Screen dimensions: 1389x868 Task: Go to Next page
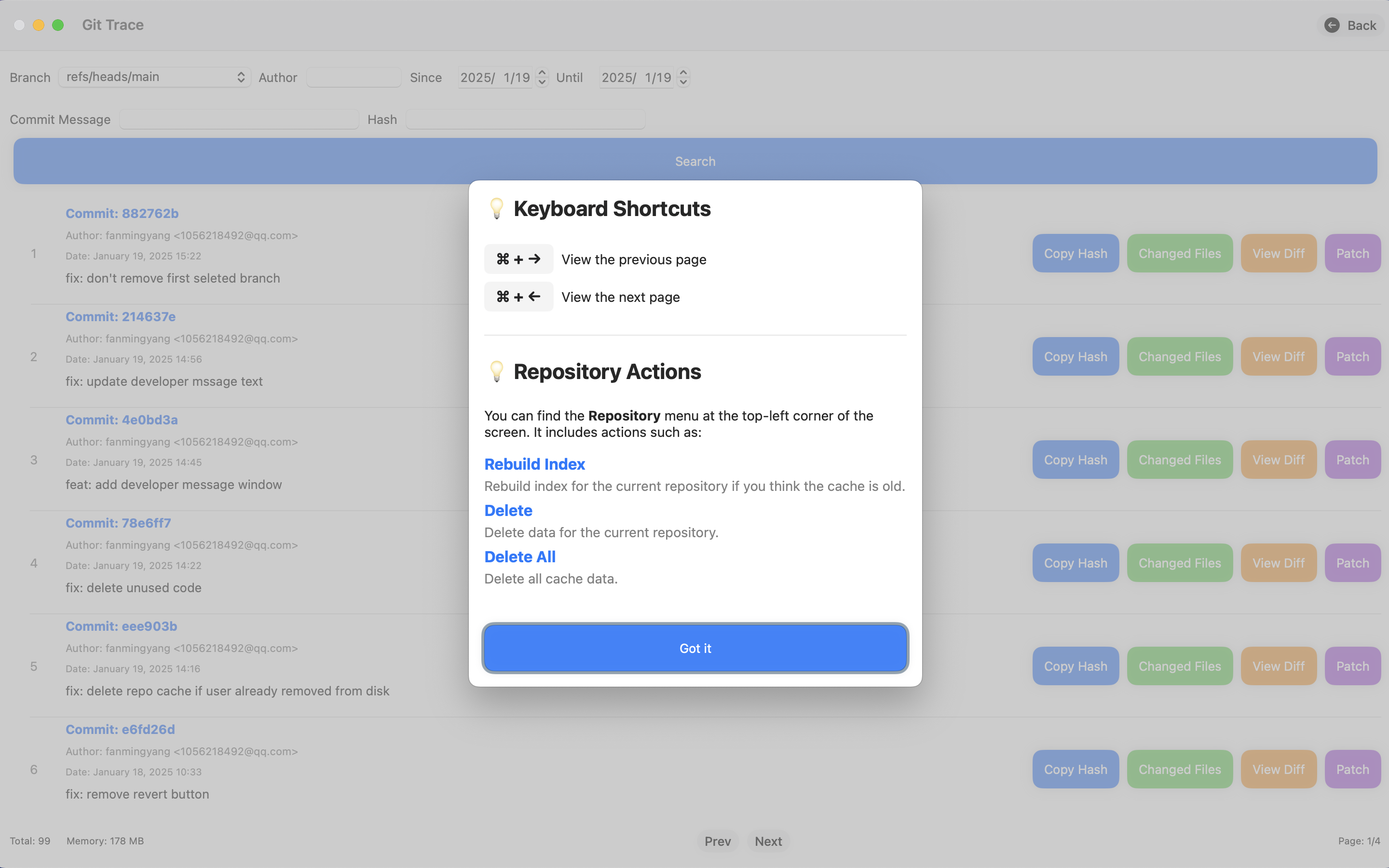coord(768,841)
